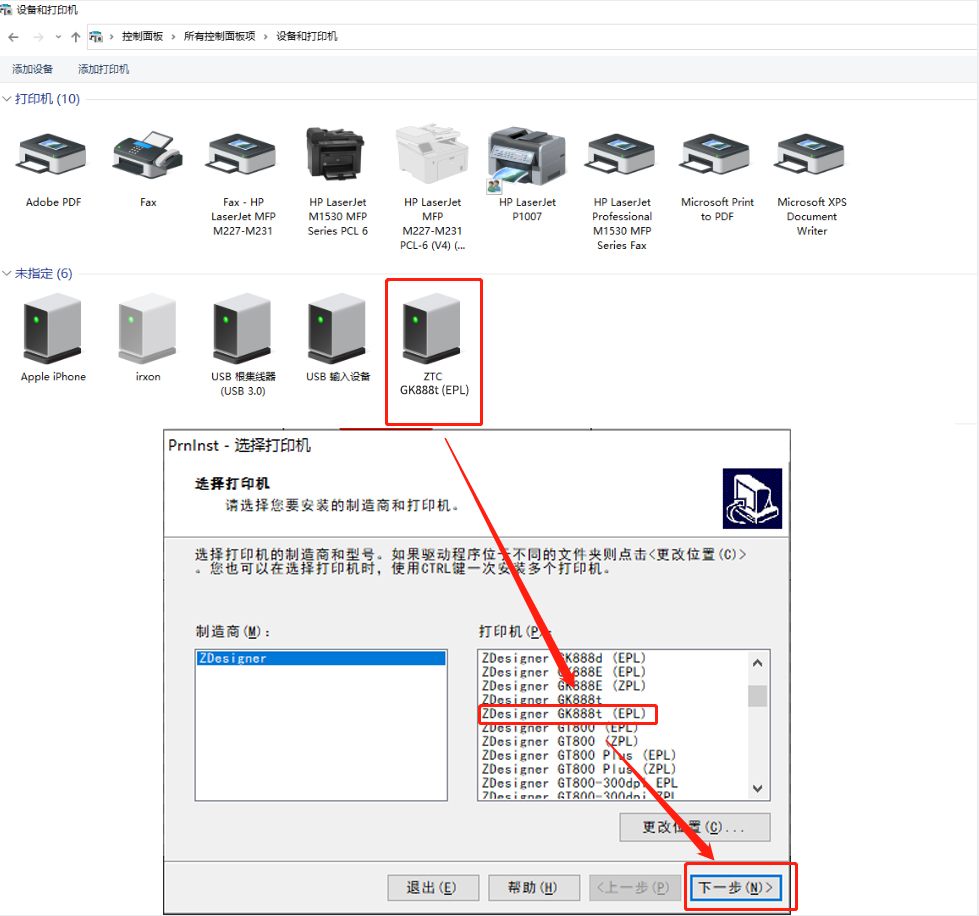This screenshot has height=916, width=979.
Task: Select the Fax device icon
Action: click(x=148, y=155)
